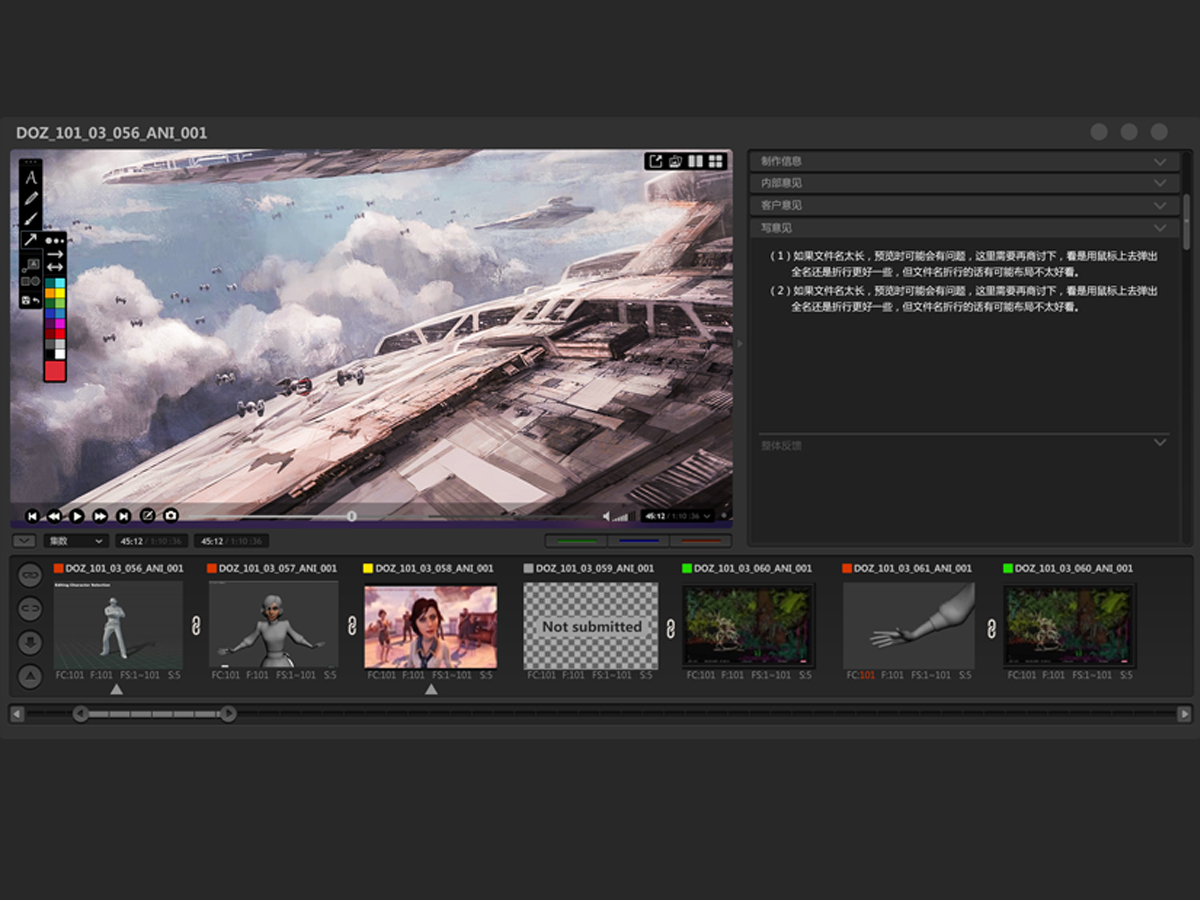Open the 集数 dropdown
The image size is (1200, 900).
point(75,541)
